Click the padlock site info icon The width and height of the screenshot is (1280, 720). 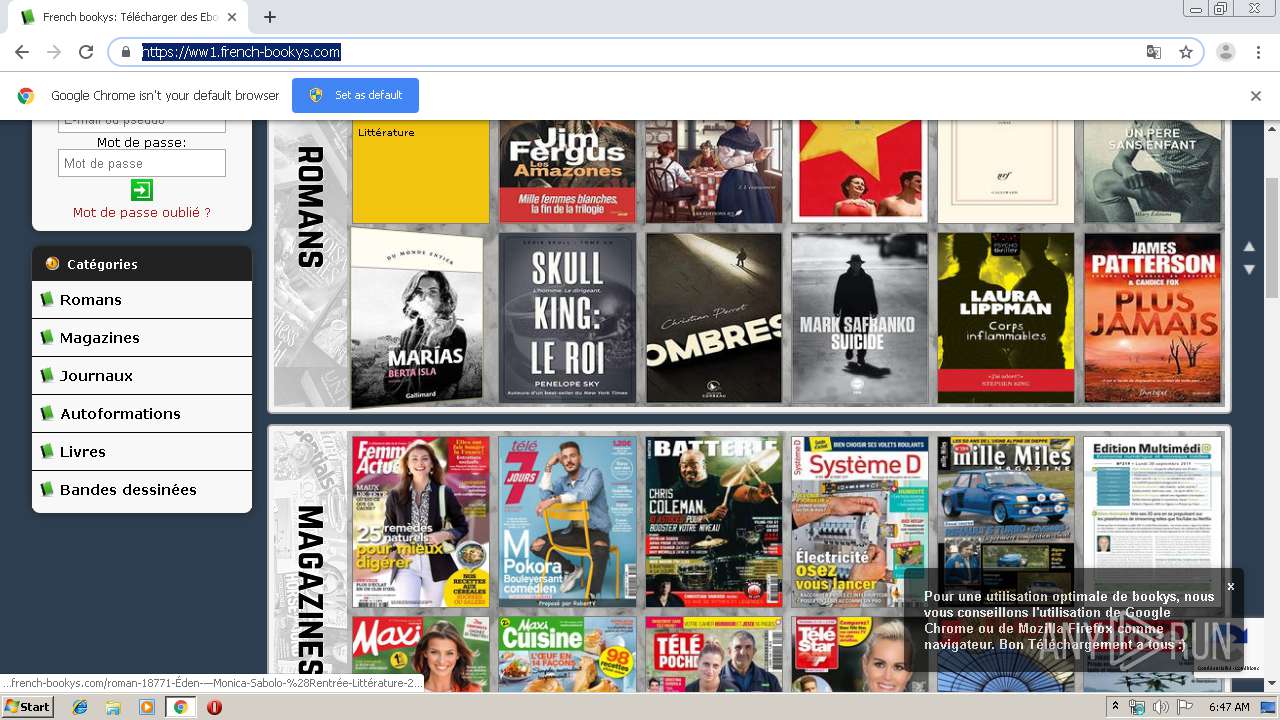126,52
